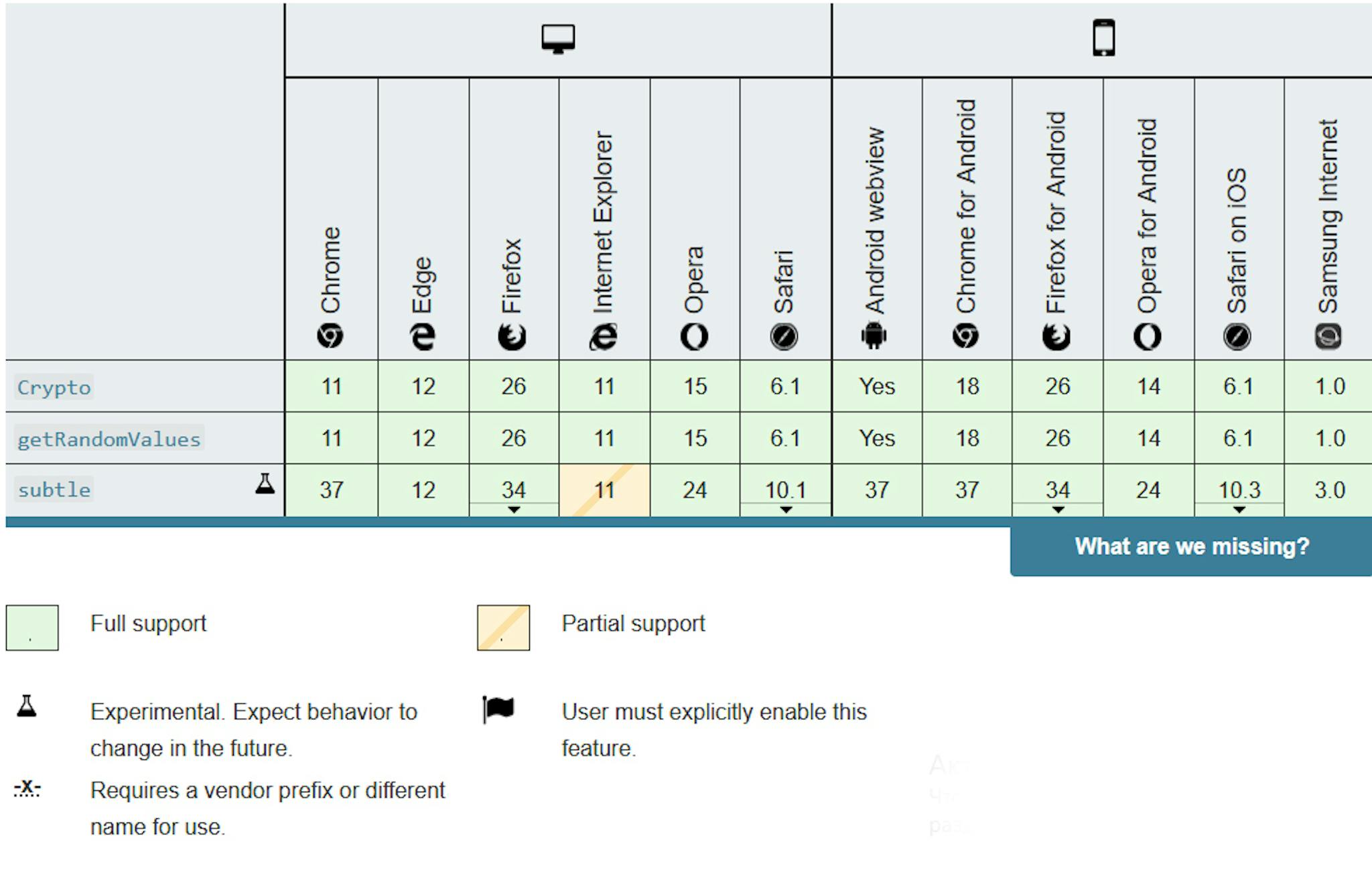1372x874 pixels.
Task: Click the Internet Explorer icon
Action: 603,336
